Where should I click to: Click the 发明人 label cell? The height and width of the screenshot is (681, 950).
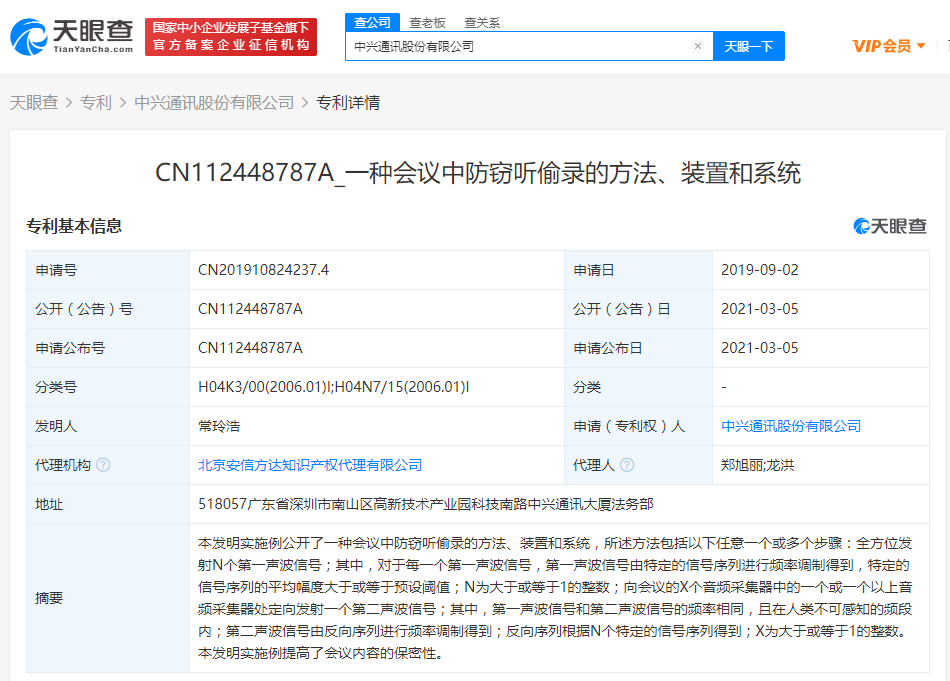click(108, 426)
